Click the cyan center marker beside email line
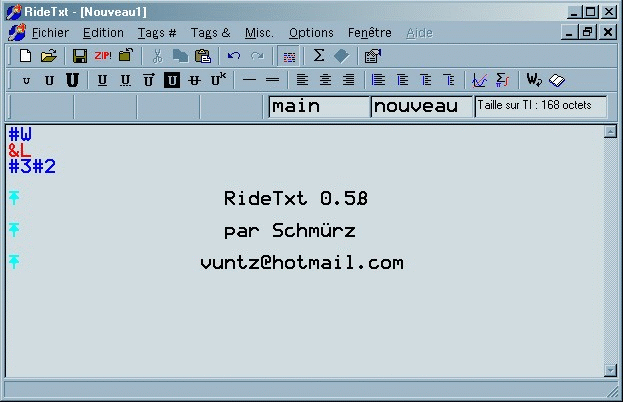The width and height of the screenshot is (623, 402). pyautogui.click(x=14, y=262)
